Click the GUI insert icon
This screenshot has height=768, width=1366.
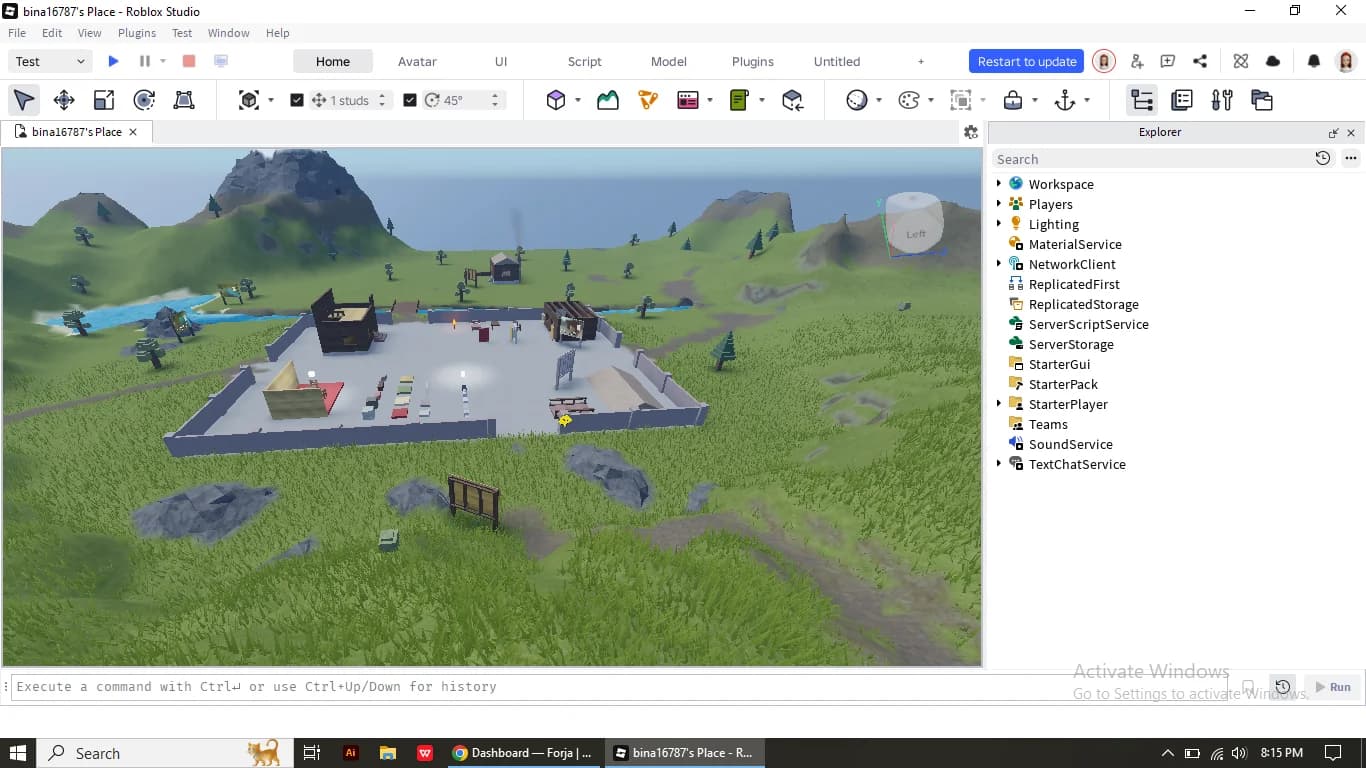(x=687, y=100)
